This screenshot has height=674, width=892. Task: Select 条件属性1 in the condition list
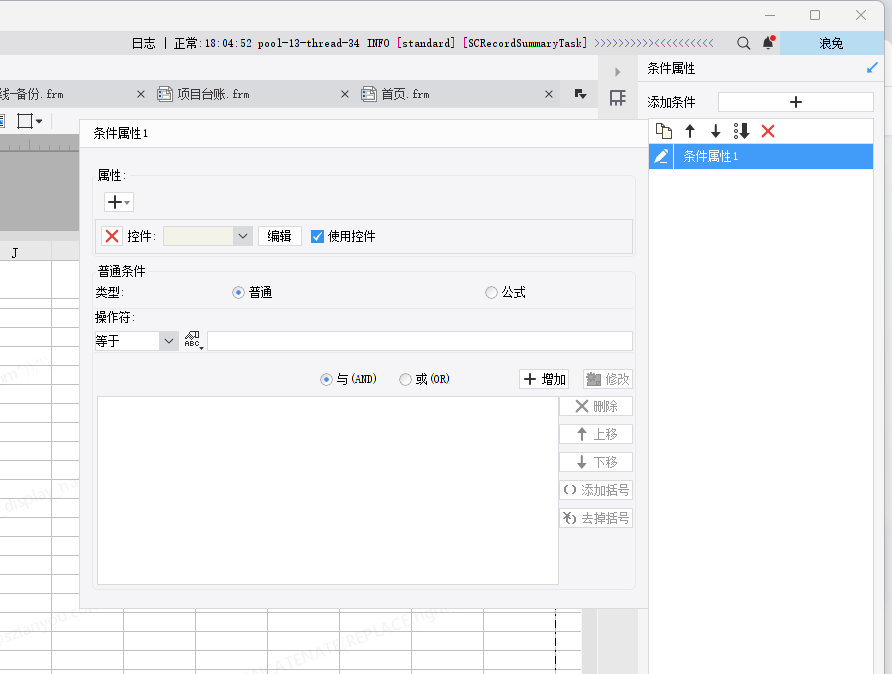773,156
